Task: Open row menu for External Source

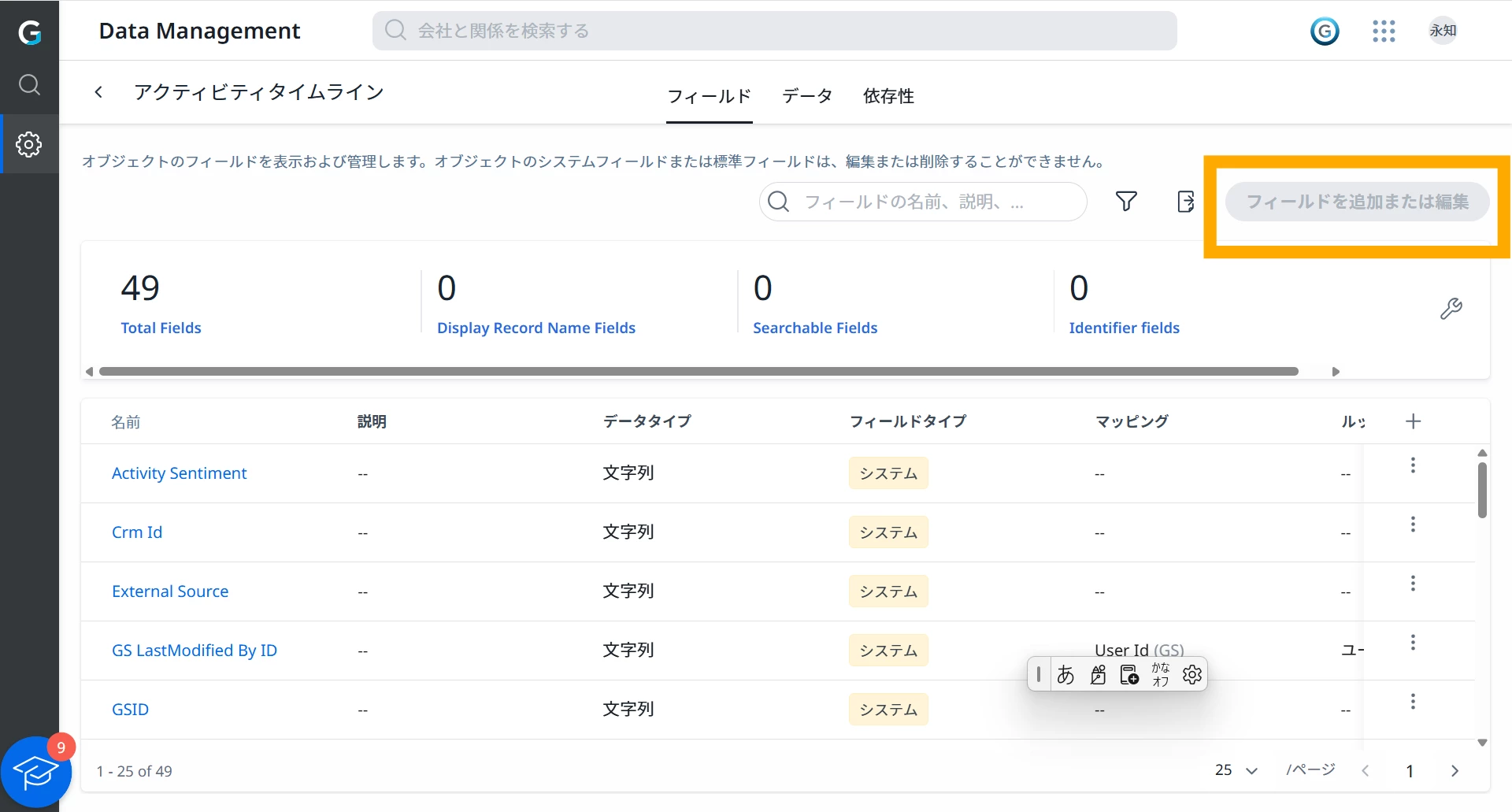Action: (x=1413, y=584)
